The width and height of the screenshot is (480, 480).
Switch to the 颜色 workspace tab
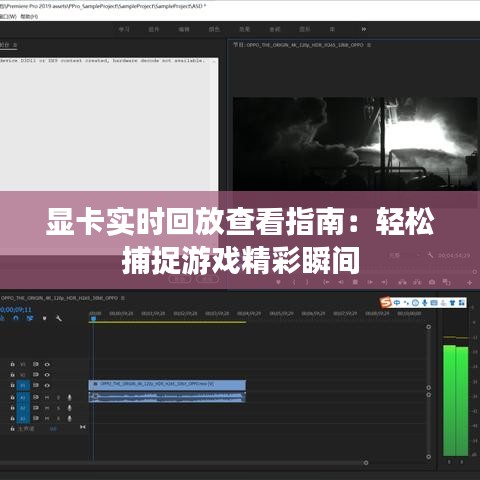(214, 29)
